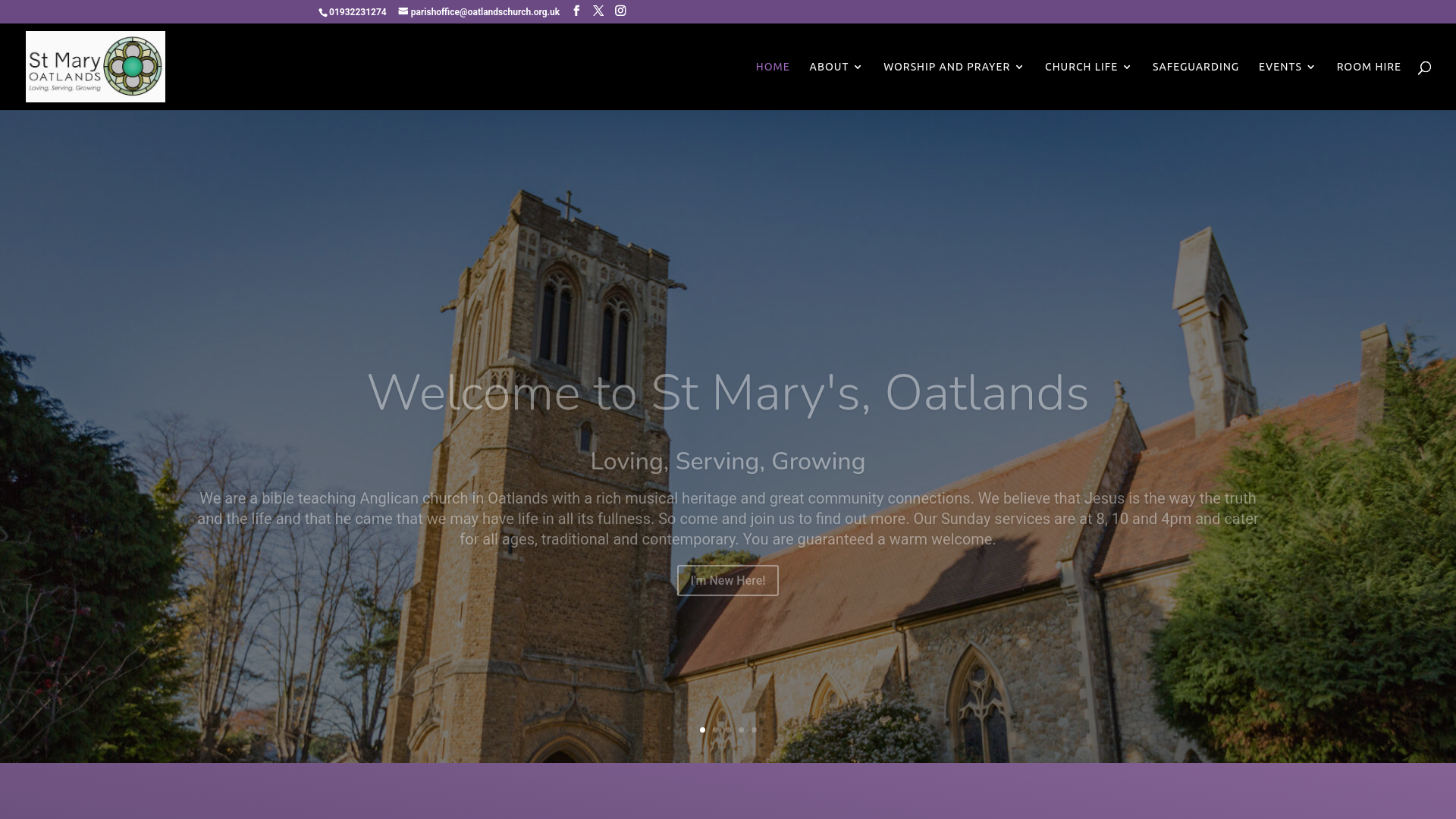Open the SAFEGUARDING menu item
Image resolution: width=1456 pixels, height=819 pixels.
tap(1195, 67)
